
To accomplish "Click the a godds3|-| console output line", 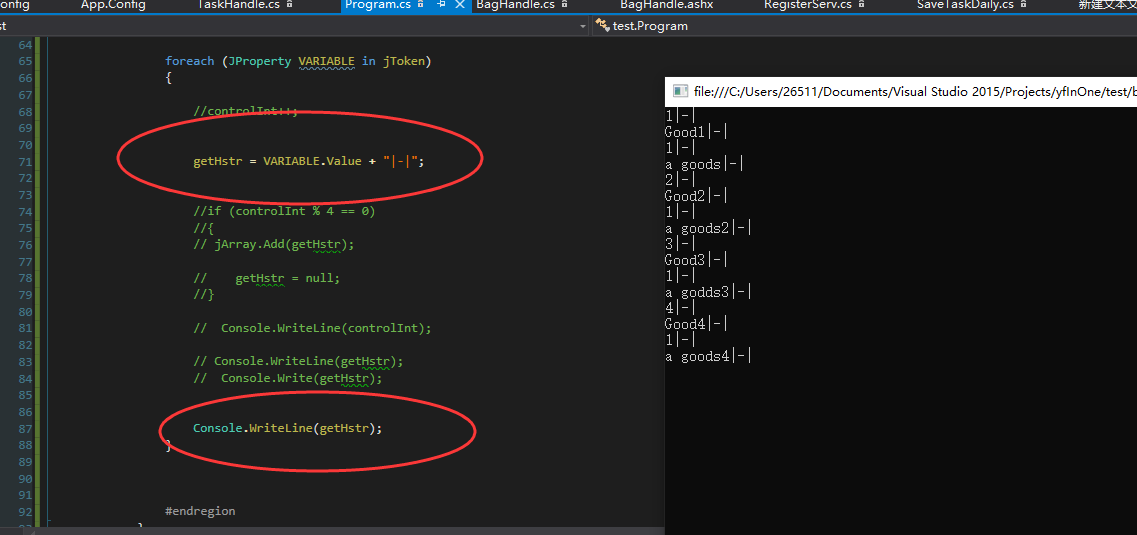I will pyautogui.click(x=708, y=291).
